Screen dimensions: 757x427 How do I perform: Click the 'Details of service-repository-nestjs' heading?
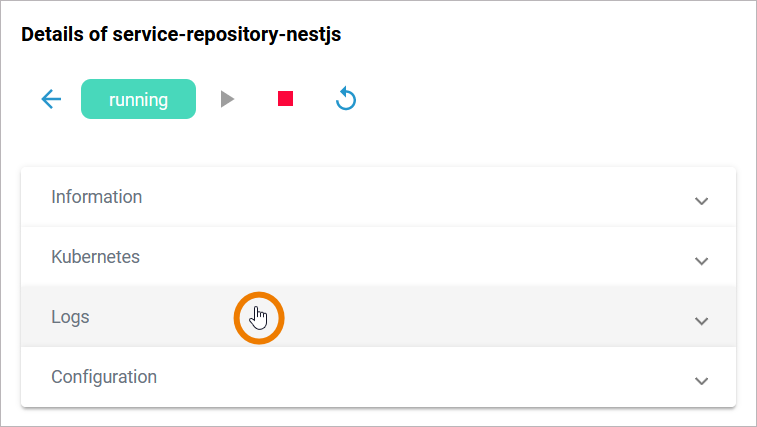pos(181,35)
